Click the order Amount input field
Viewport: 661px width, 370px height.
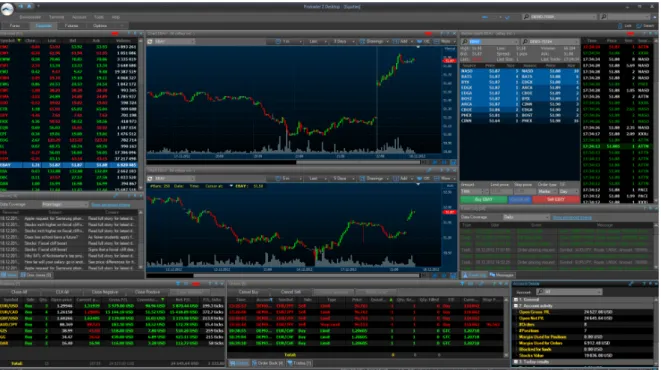pyautogui.click(x=474, y=191)
